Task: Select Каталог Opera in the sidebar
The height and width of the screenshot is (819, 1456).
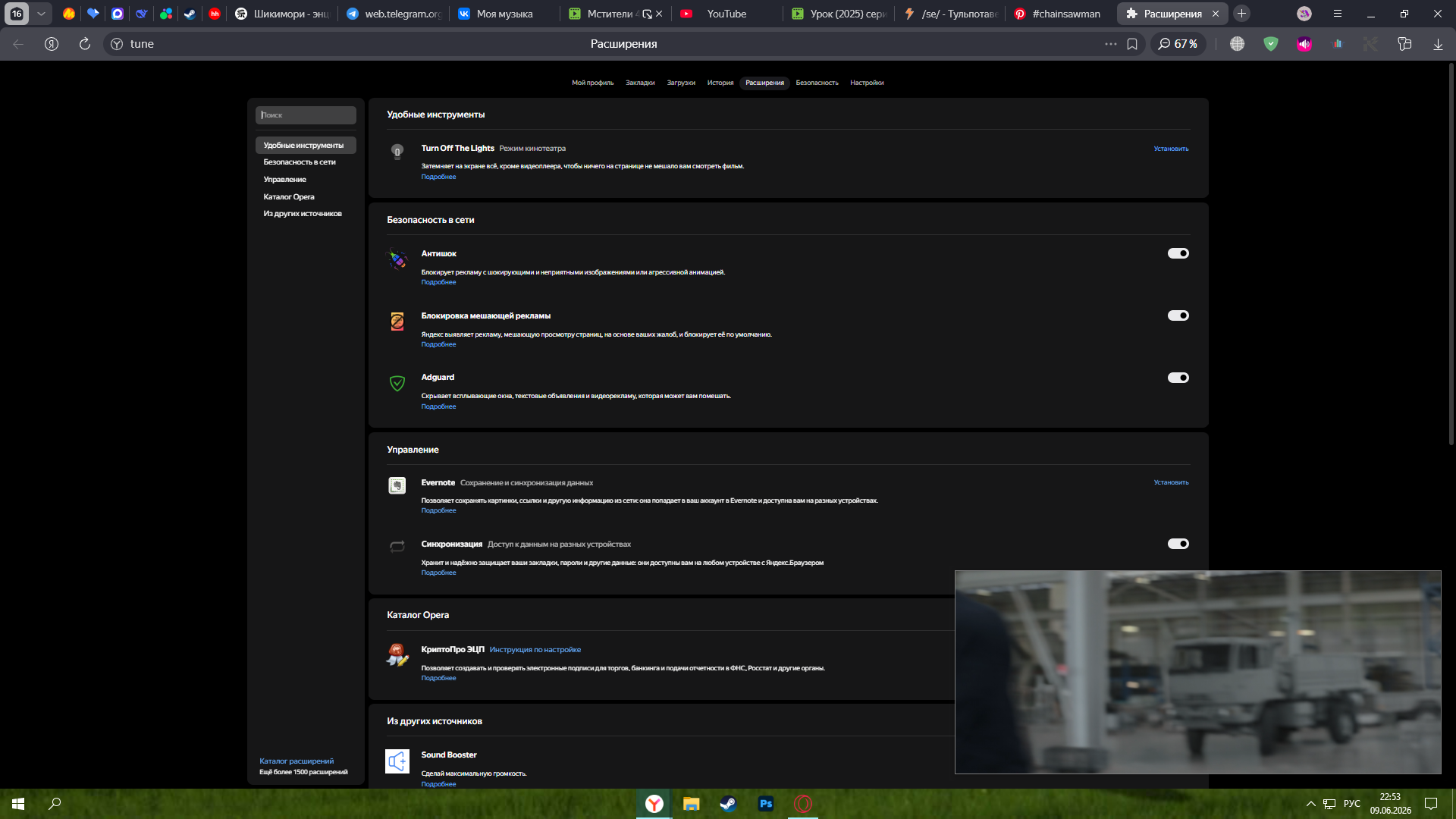Action: [289, 197]
